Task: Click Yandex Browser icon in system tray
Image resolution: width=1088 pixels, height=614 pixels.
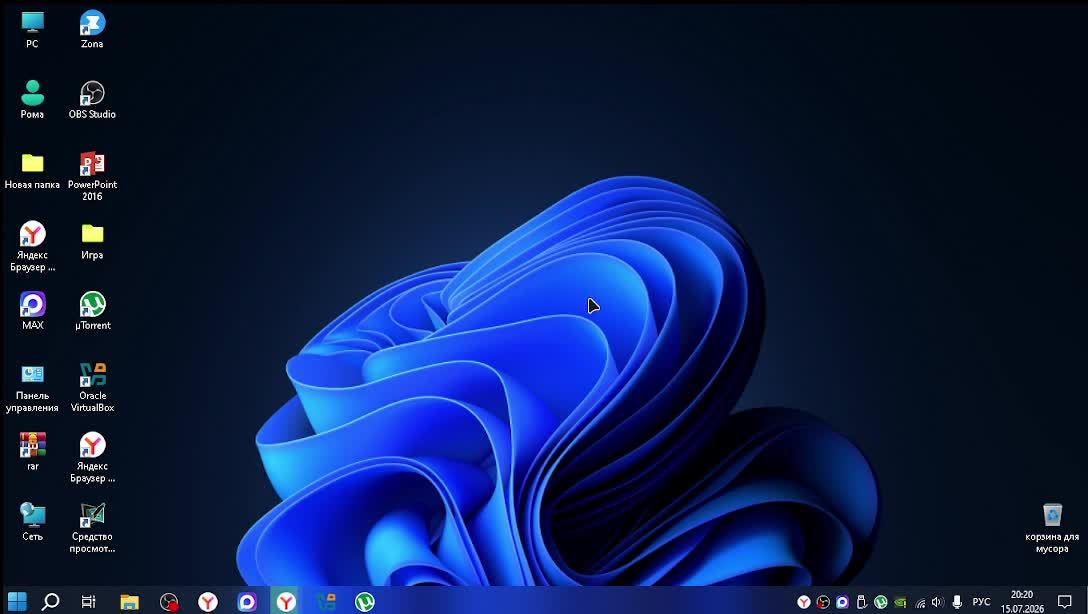Action: tap(804, 602)
